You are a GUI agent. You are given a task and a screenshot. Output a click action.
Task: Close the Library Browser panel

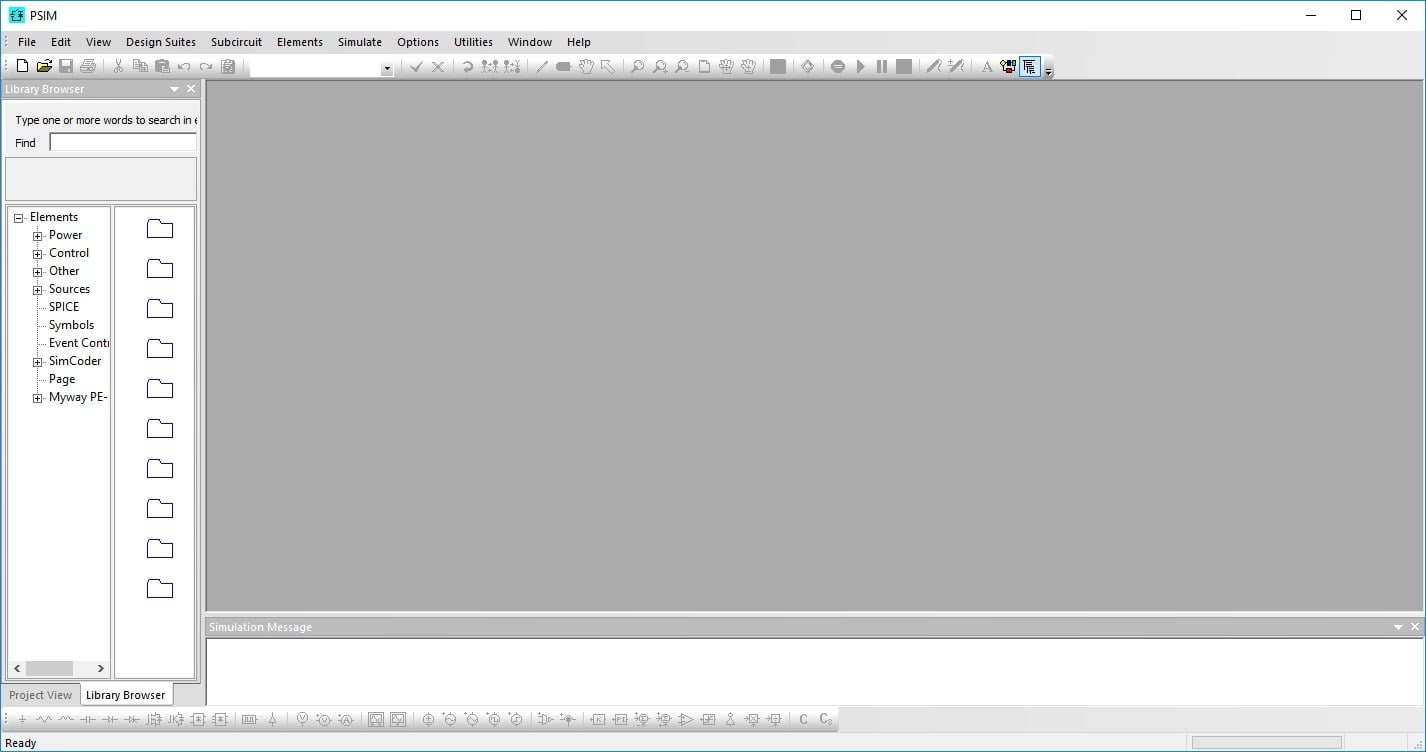(x=191, y=89)
